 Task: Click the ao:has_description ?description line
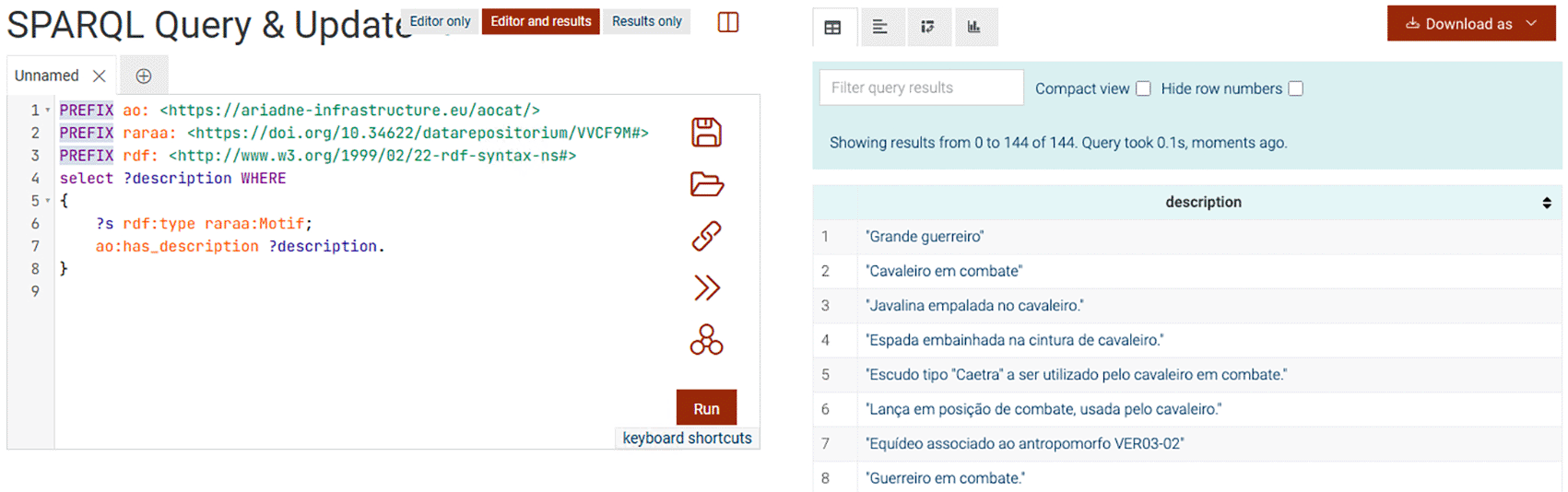pyautogui.click(x=240, y=247)
